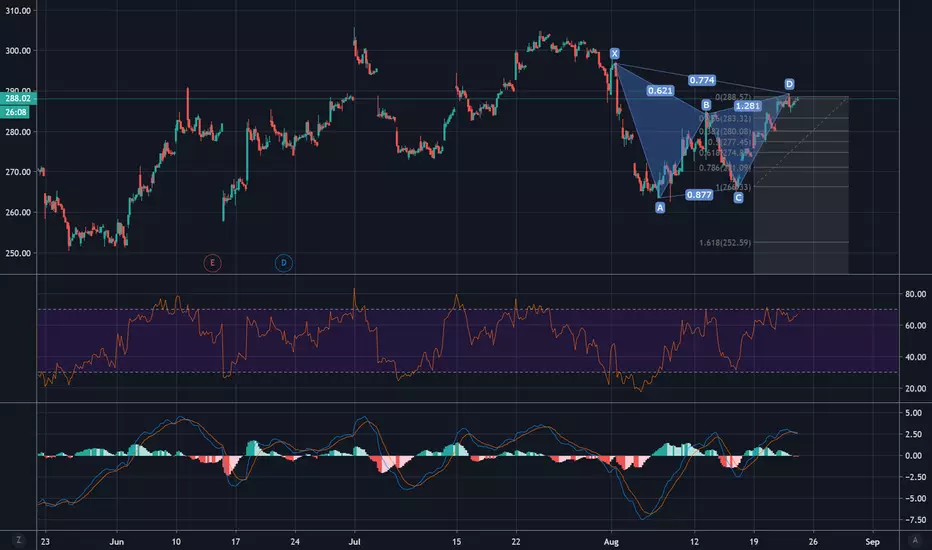932x550 pixels.
Task: Click the Jun date on time axis
Action: (x=116, y=542)
